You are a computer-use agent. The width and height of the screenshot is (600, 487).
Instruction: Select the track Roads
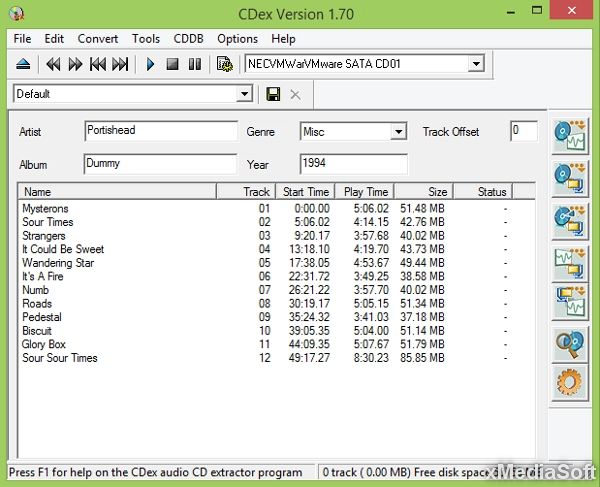pos(37,303)
